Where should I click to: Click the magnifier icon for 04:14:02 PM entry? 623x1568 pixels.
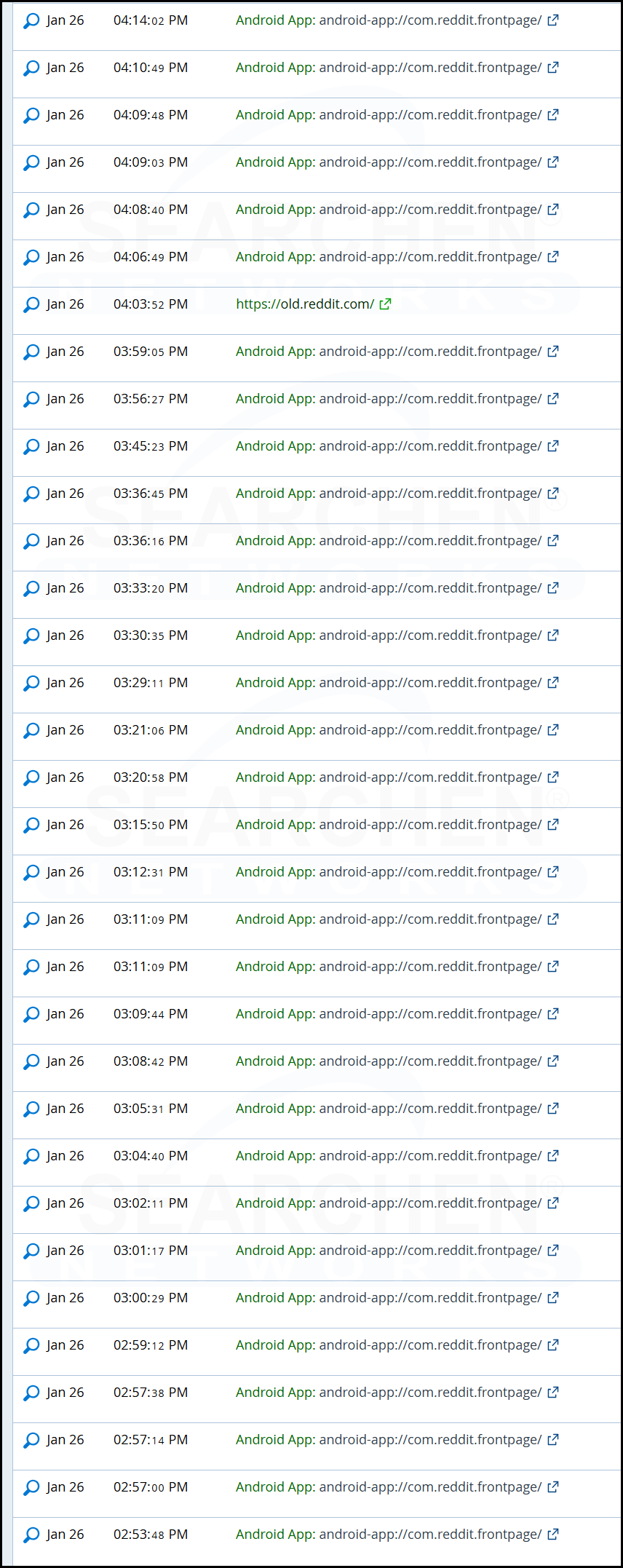pyautogui.click(x=31, y=21)
